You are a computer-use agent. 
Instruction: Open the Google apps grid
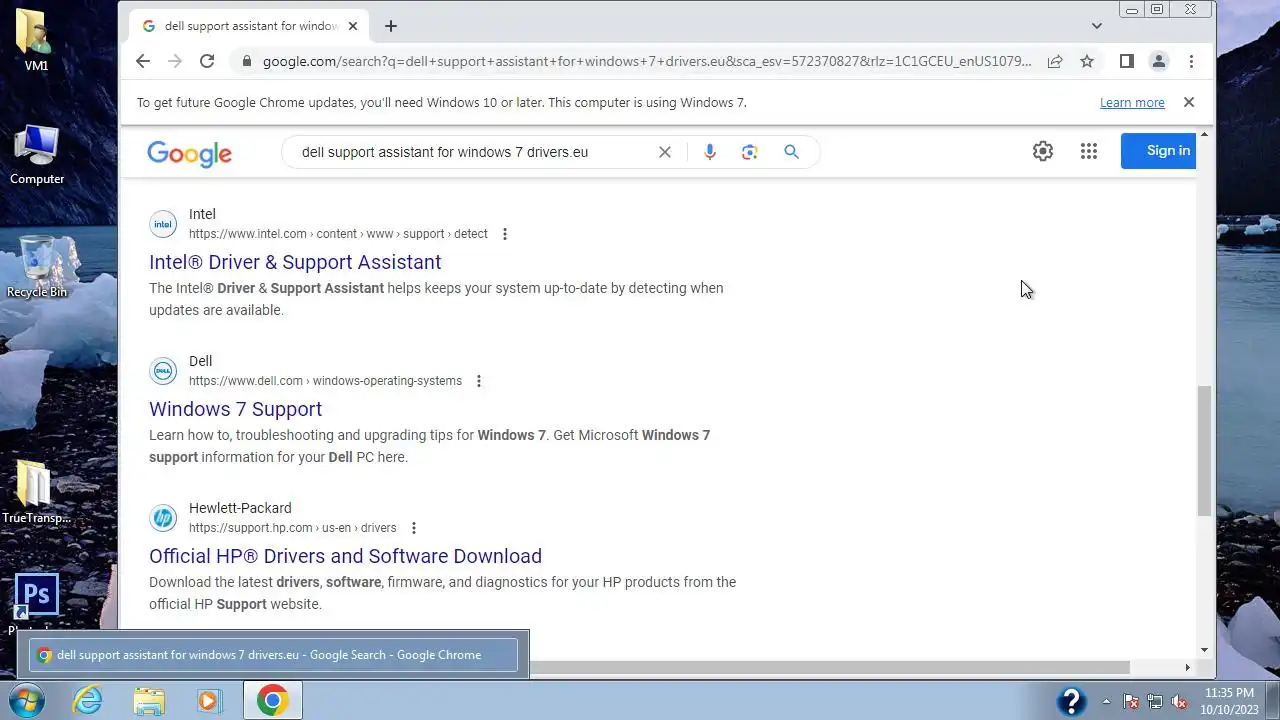1089,151
